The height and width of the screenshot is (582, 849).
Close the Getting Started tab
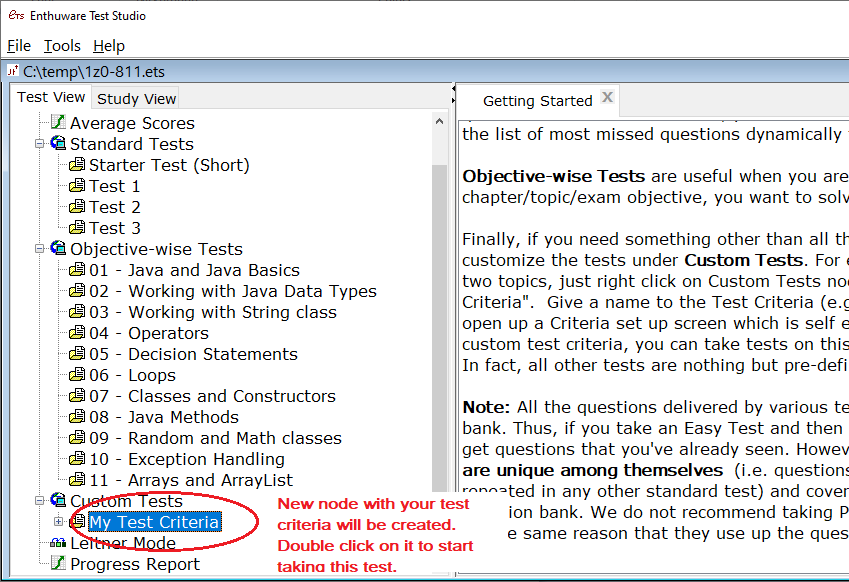pyautogui.click(x=606, y=98)
